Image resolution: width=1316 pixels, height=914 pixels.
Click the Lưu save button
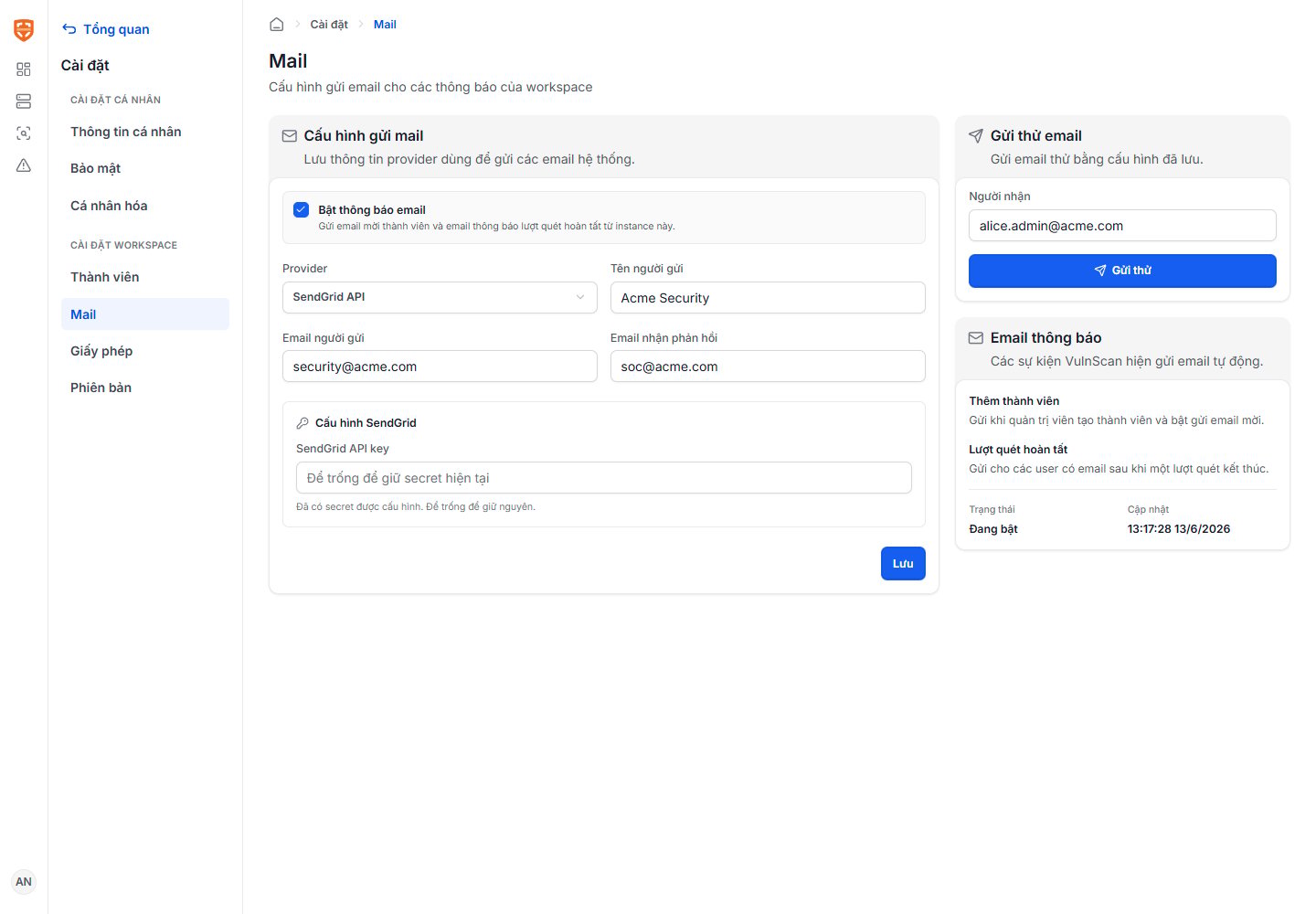[903, 564]
